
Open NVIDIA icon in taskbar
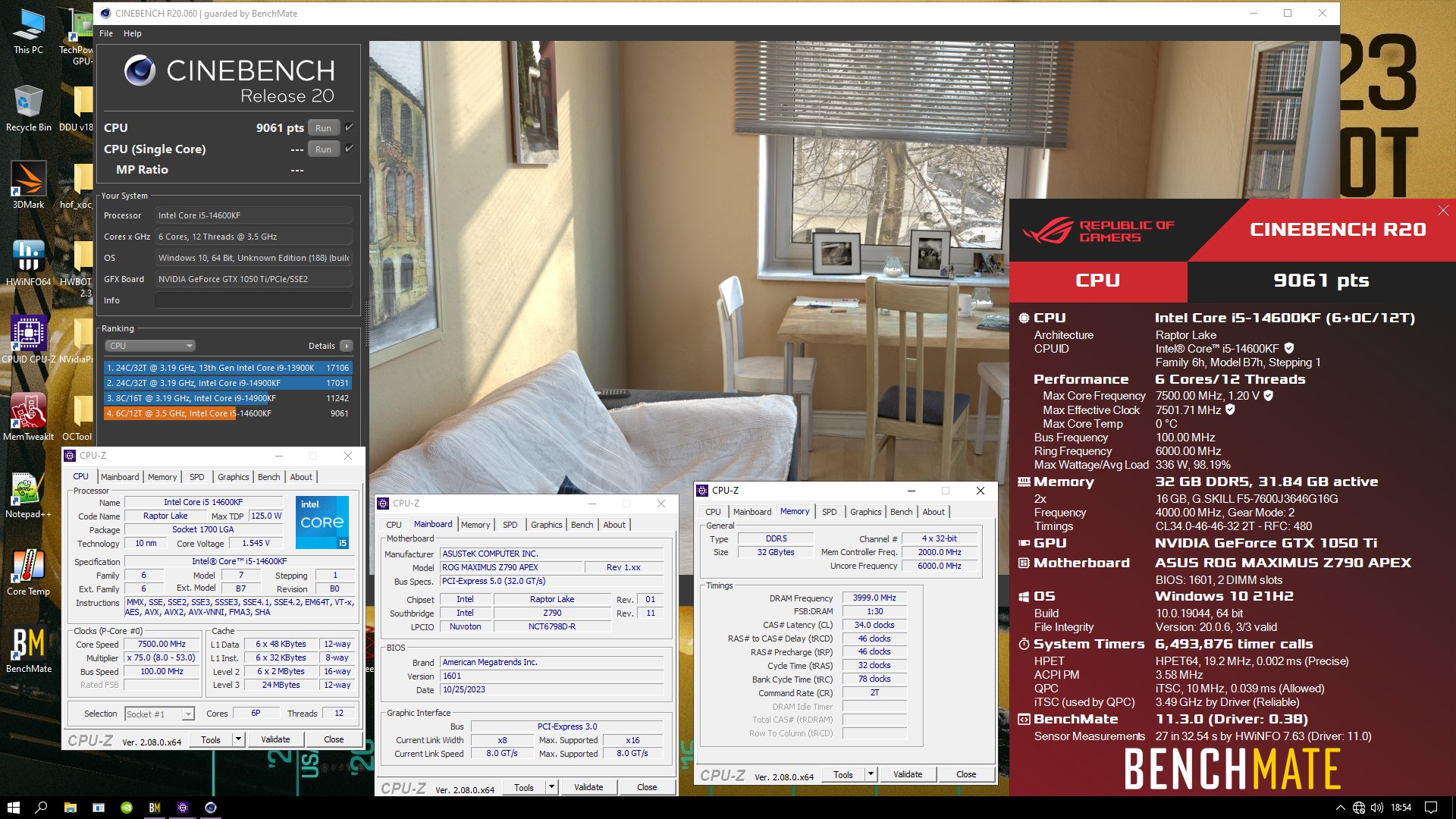(x=127, y=808)
